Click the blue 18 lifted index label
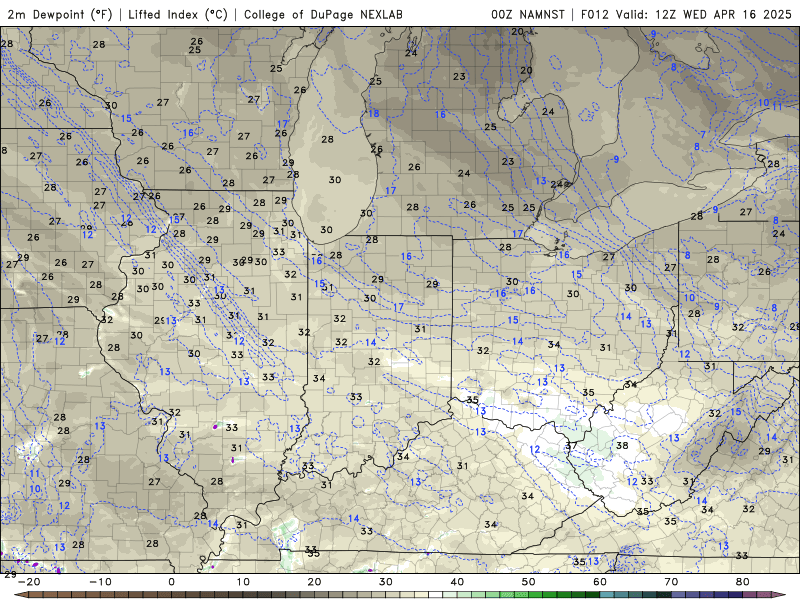The height and width of the screenshot is (600, 800). click(374, 113)
